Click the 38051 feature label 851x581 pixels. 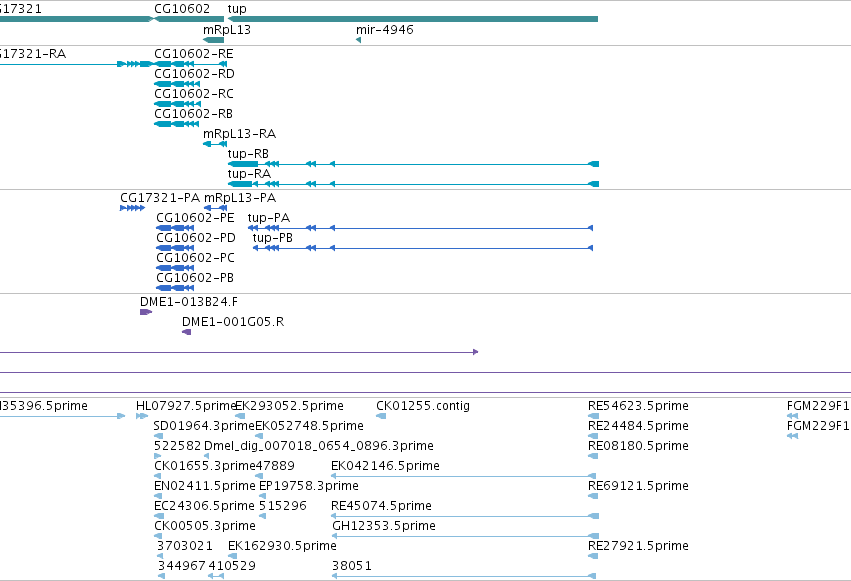352,566
